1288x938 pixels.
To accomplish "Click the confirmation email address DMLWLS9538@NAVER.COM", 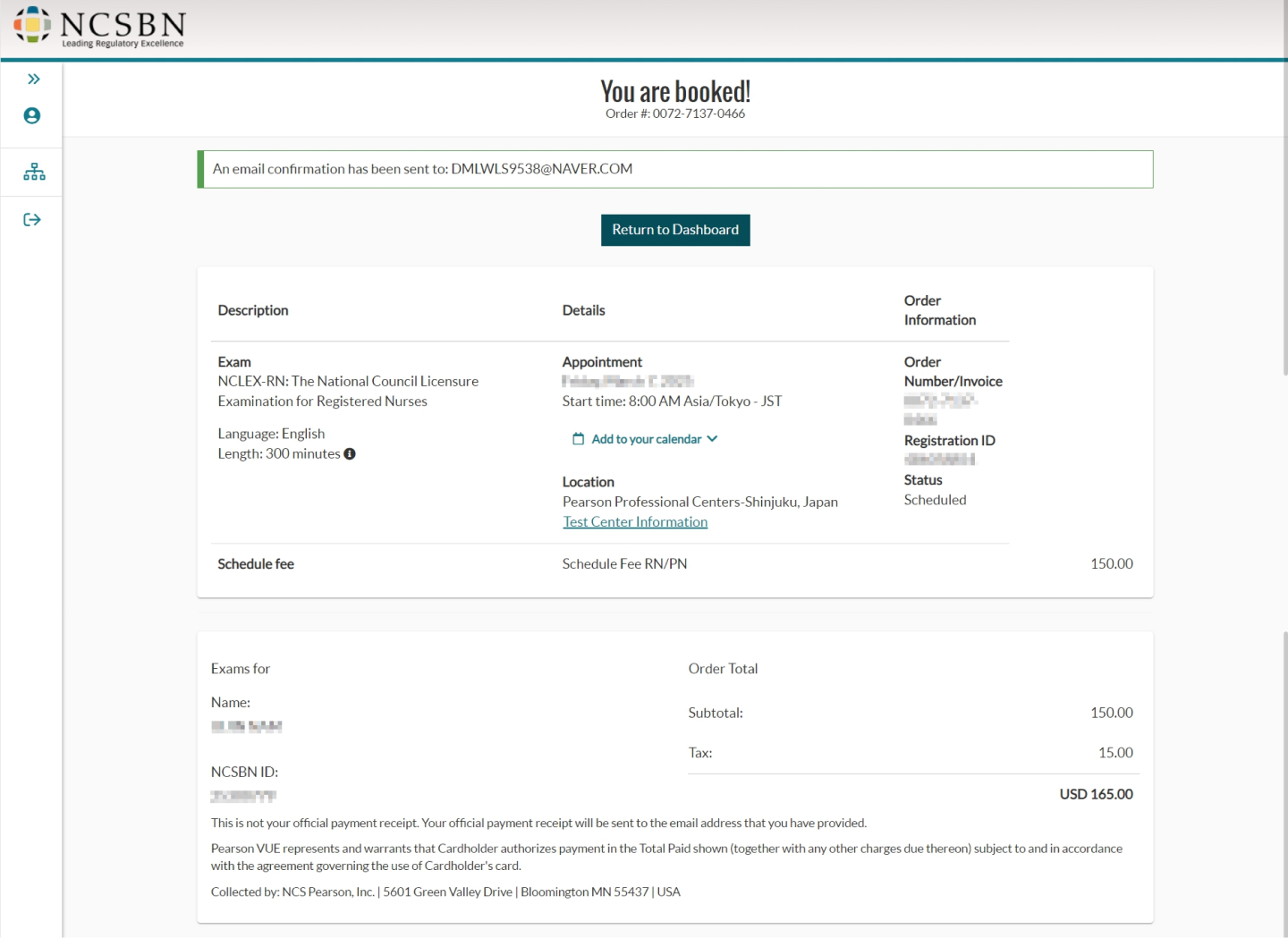I will coord(541,169).
